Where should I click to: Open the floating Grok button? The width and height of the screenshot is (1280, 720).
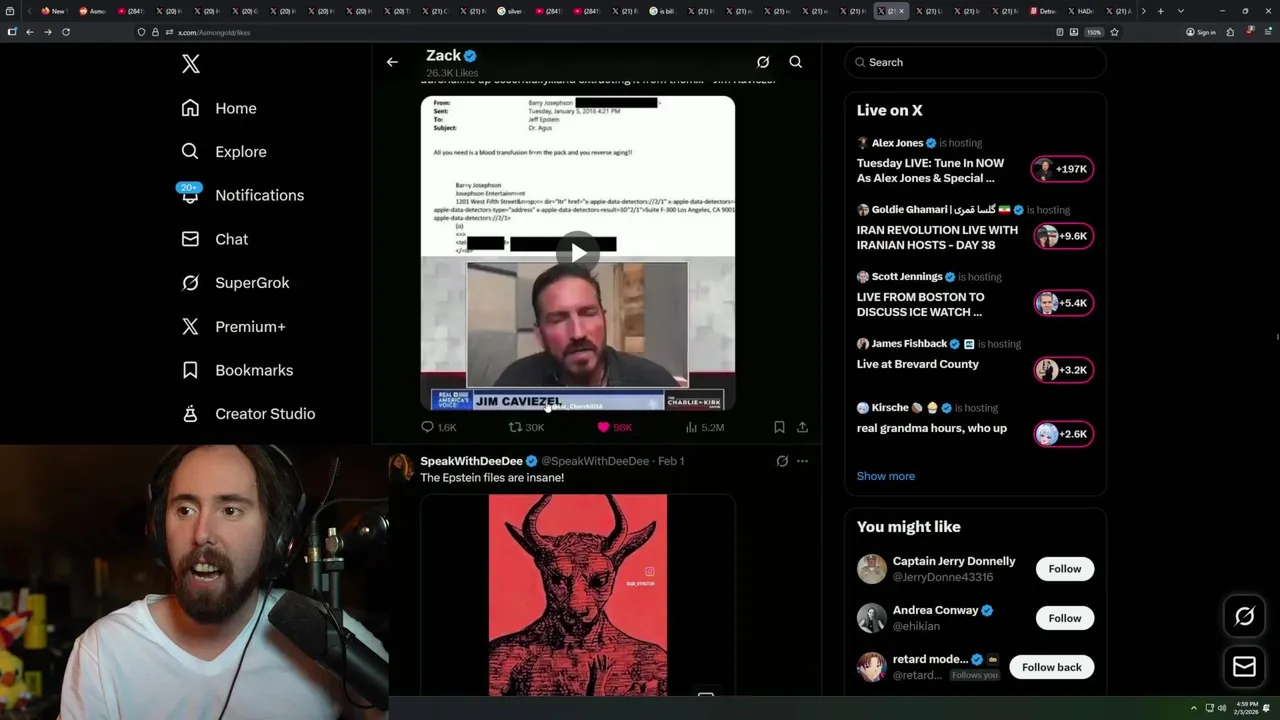(x=1244, y=617)
